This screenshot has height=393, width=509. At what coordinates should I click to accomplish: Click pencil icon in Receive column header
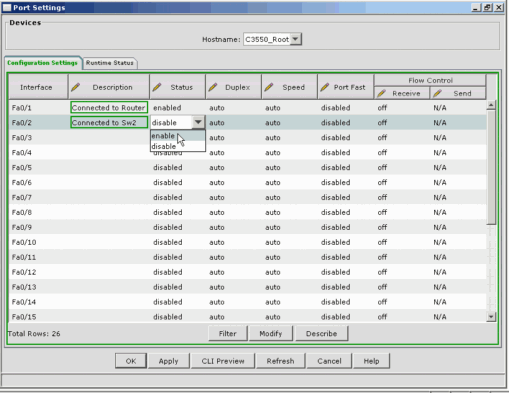click(x=381, y=93)
